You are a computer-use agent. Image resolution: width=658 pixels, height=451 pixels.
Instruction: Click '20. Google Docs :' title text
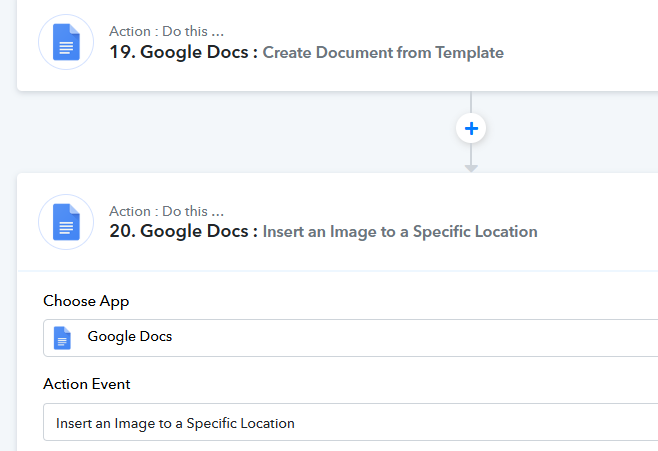[183, 231]
